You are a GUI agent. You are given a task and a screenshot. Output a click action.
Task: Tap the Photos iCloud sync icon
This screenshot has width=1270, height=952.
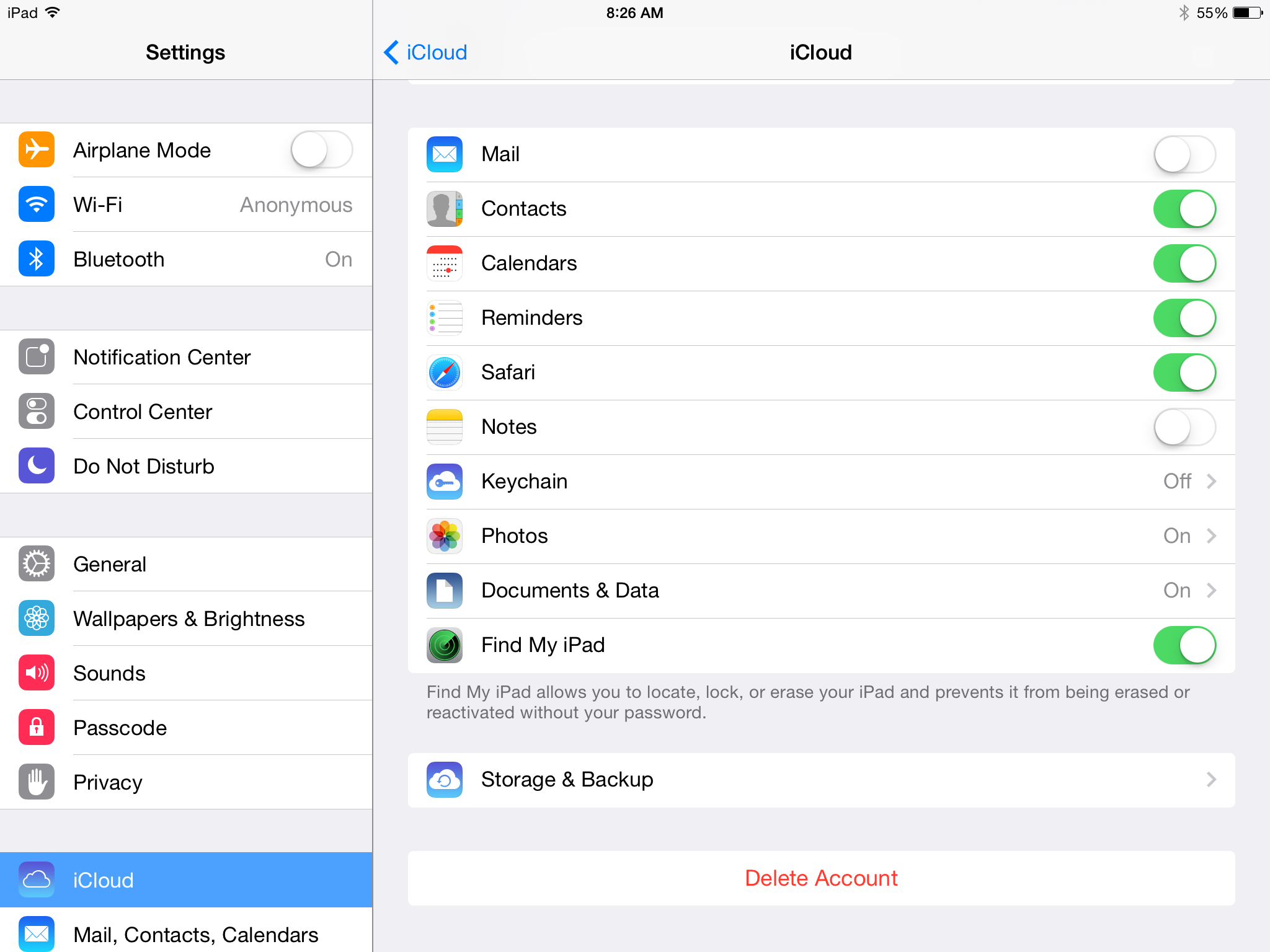(x=444, y=535)
